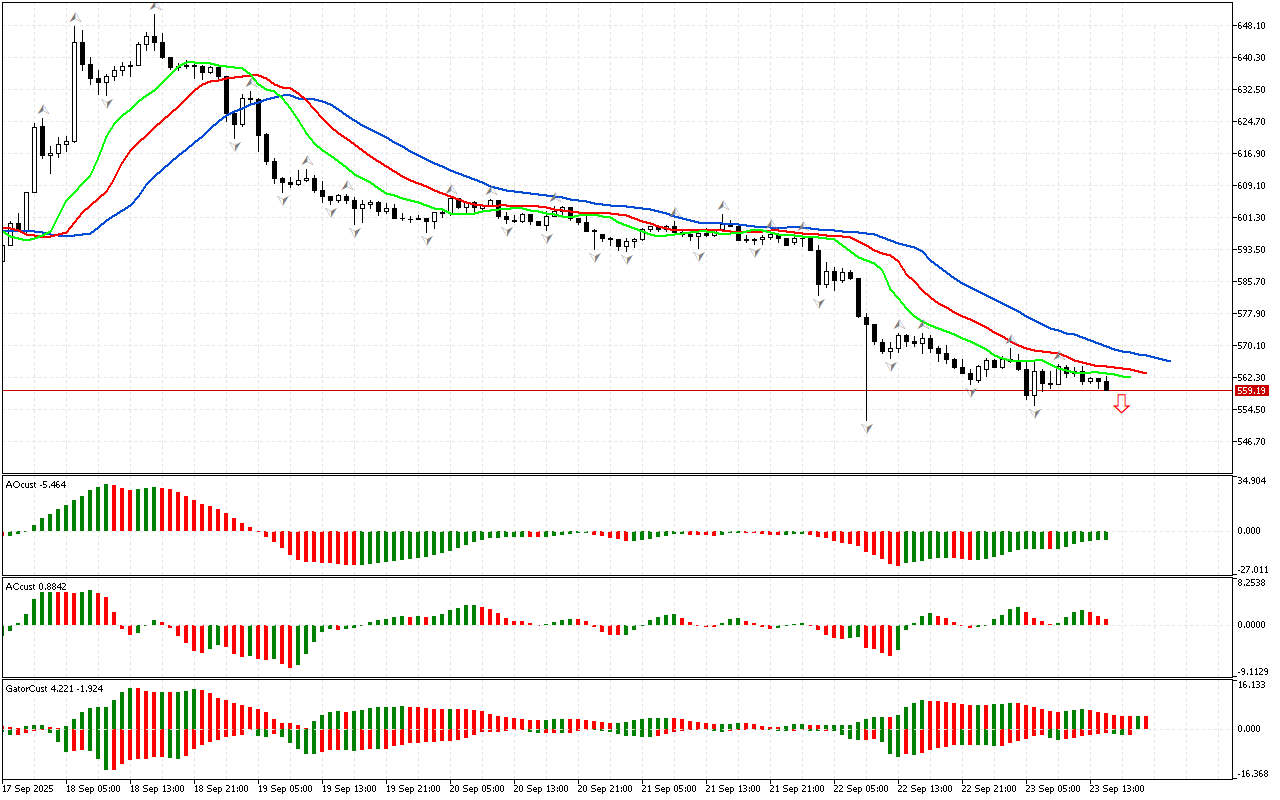Click the 22 Sep 05:00 time label

[x=863, y=788]
